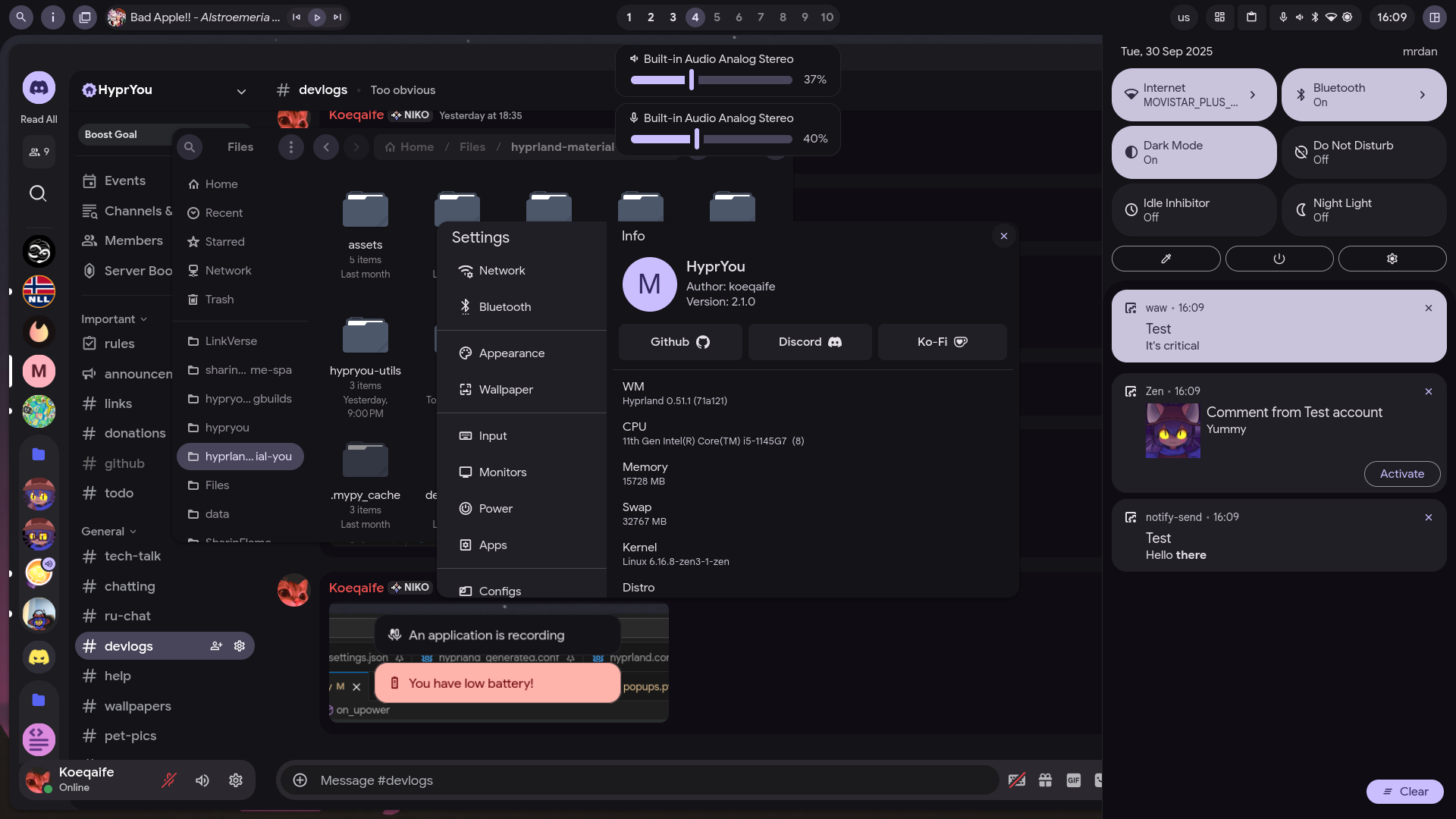Open Wallpaper settings page
The width and height of the screenshot is (1456, 819).
pyautogui.click(x=522, y=390)
